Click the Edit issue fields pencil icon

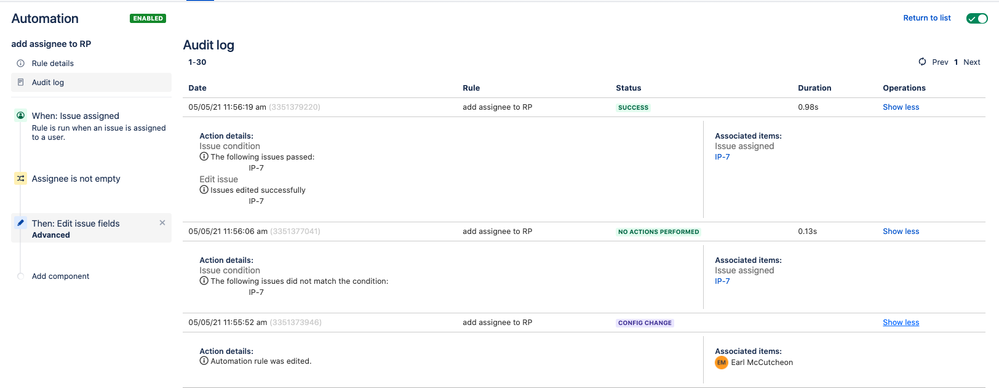pos(20,224)
